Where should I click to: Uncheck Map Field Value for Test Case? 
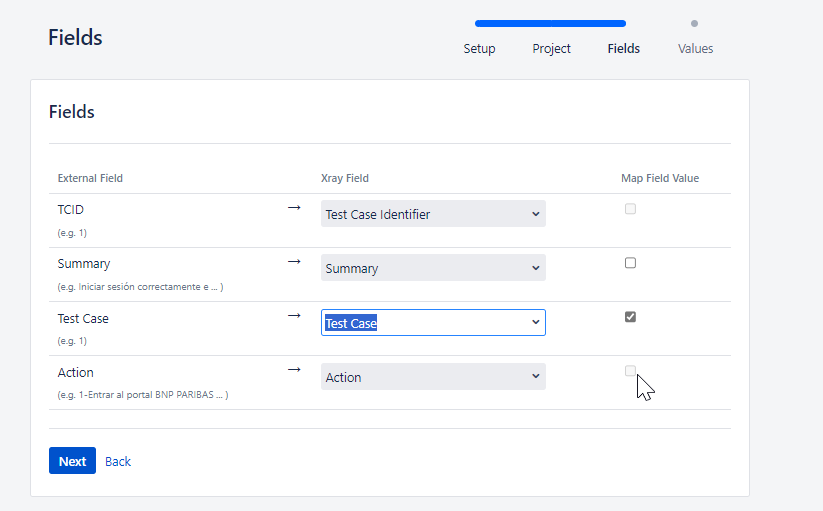pos(630,317)
